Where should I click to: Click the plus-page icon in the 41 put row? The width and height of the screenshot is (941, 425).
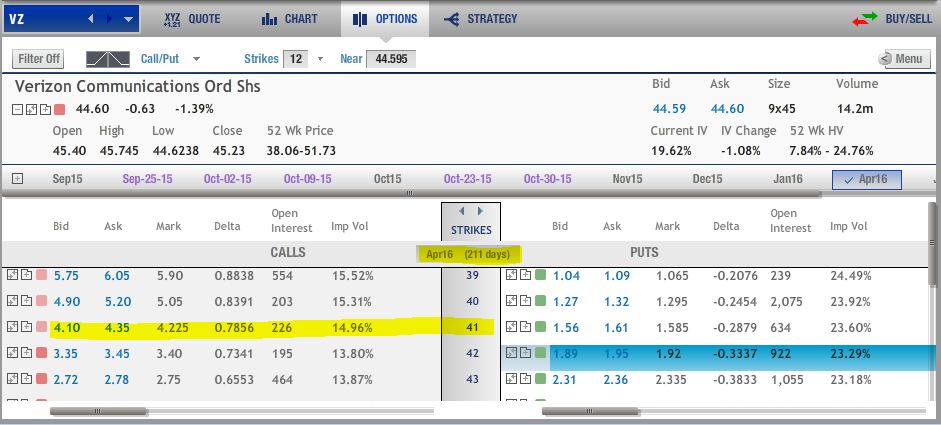[525, 327]
